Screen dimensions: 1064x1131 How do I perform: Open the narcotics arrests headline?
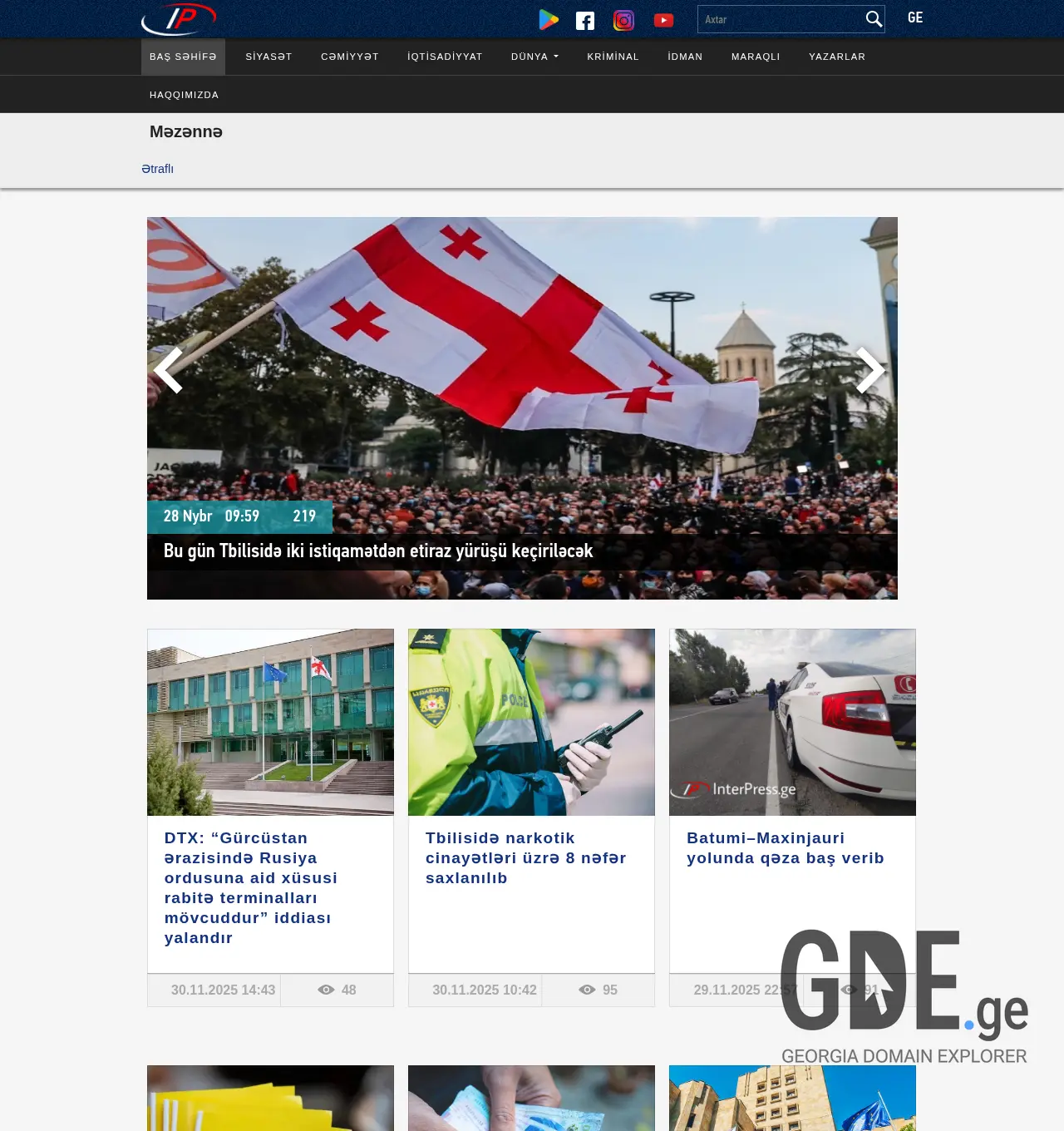click(x=526, y=857)
